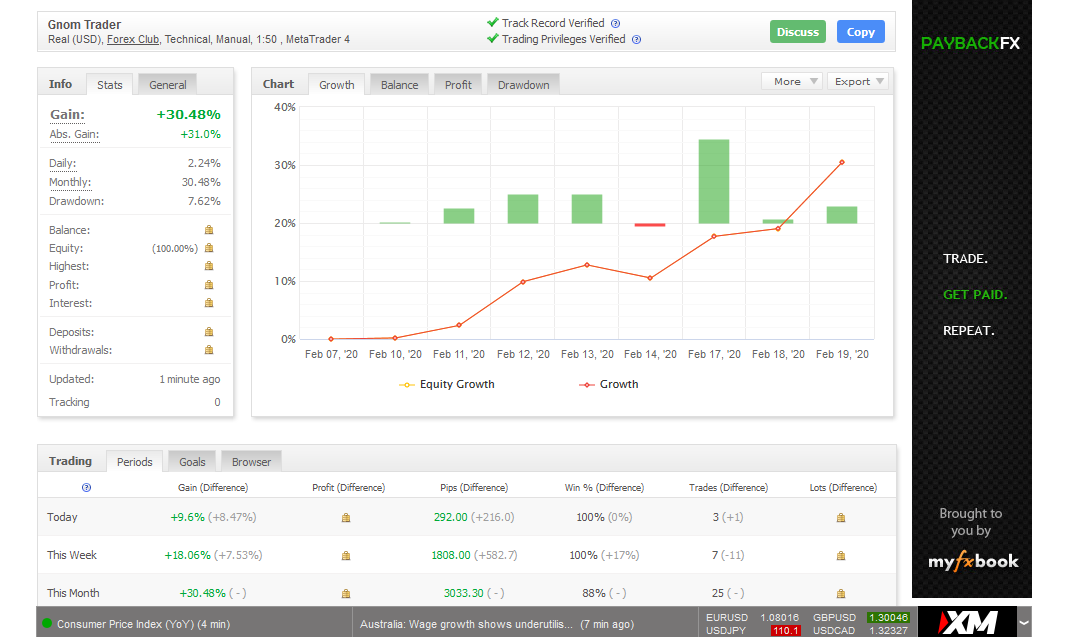Open the More dropdown on chart
Image resolution: width=1070 pixels, height=637 pixels.
coord(792,81)
